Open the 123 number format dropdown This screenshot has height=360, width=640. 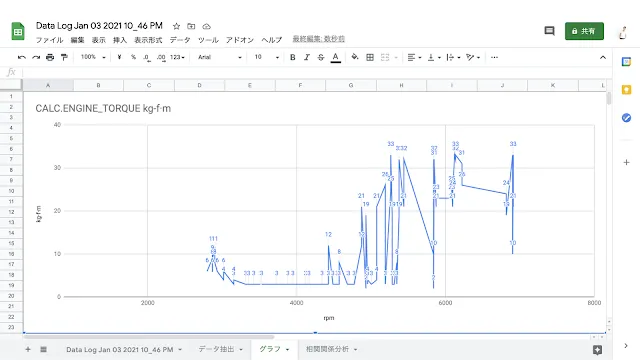click(177, 57)
